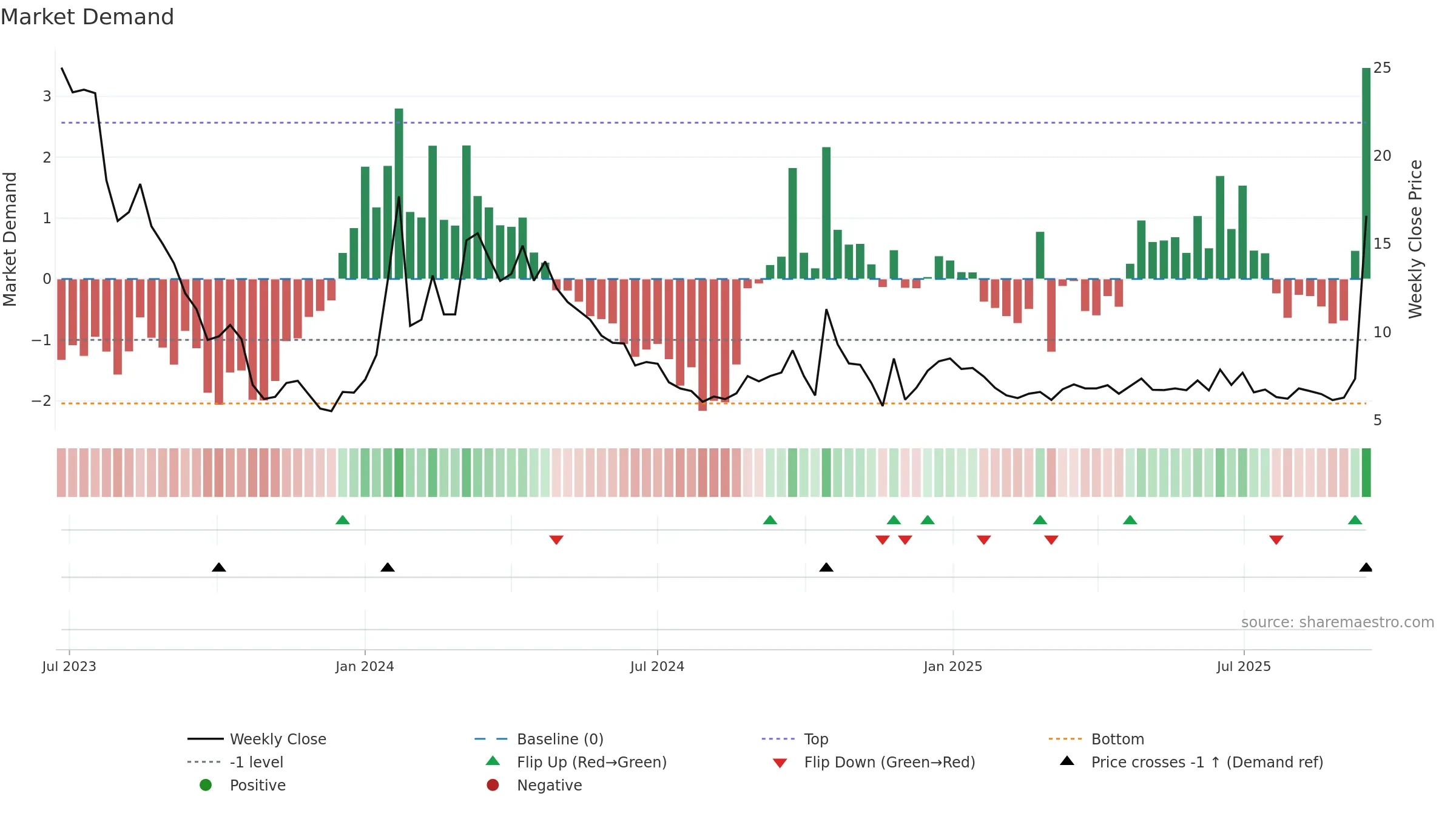
Task: Toggle the Weekly Close legend entry
Action: point(257,739)
